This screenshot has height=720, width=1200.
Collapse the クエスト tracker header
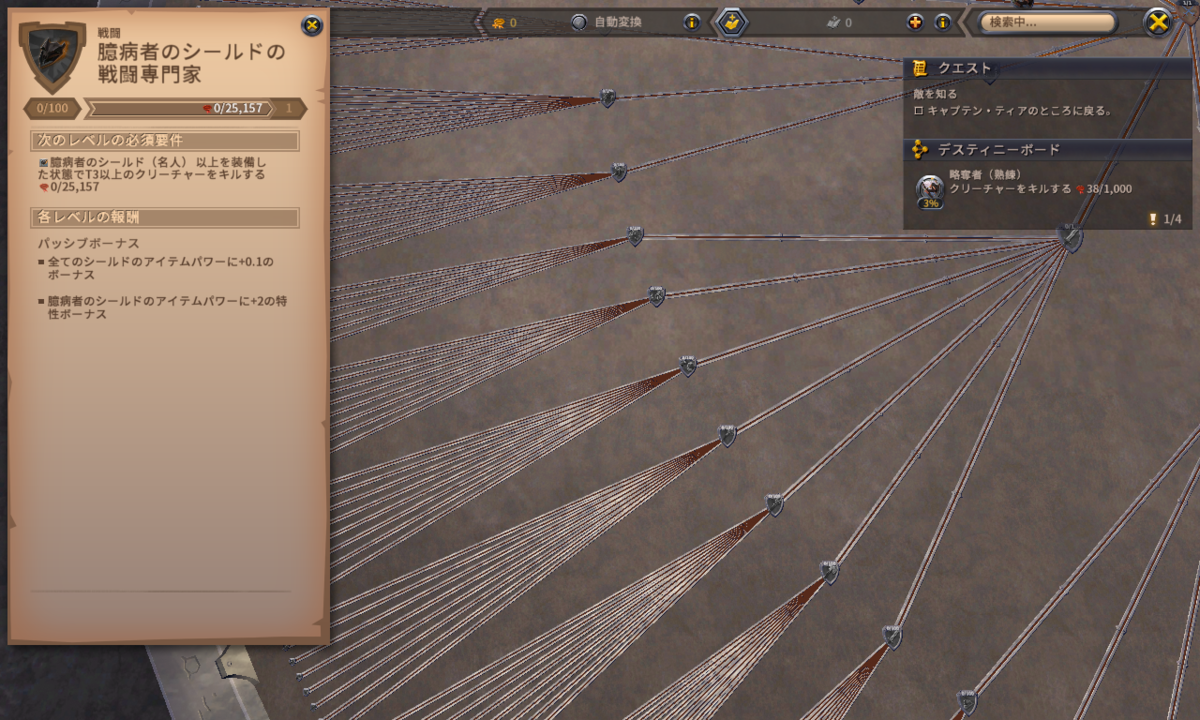pyautogui.click(x=1047, y=68)
